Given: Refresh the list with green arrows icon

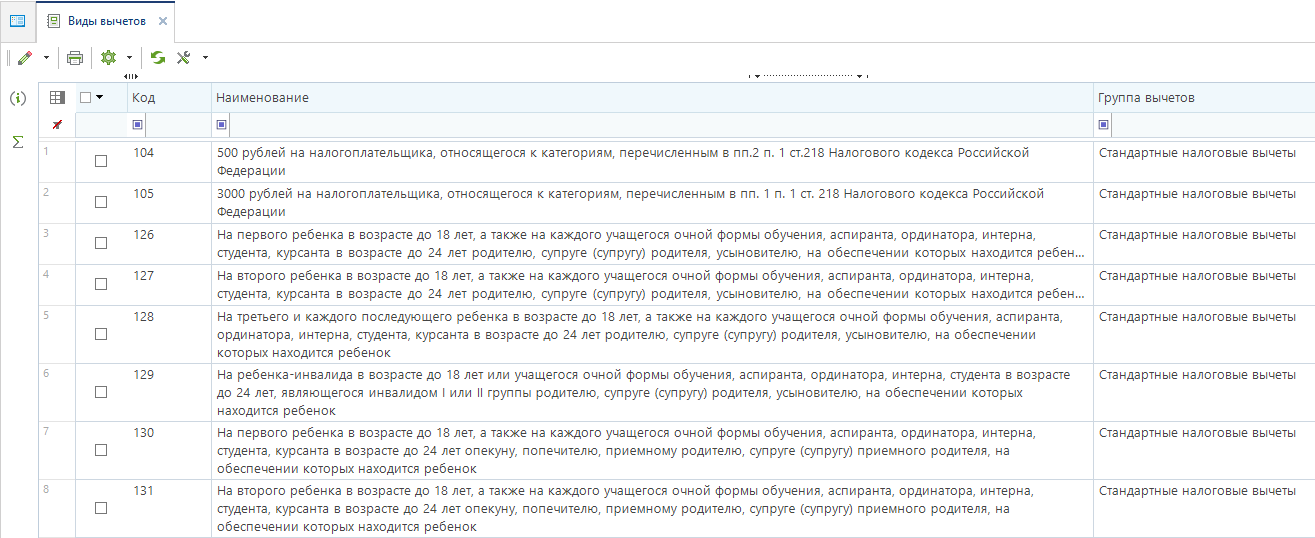Looking at the screenshot, I should pos(158,58).
